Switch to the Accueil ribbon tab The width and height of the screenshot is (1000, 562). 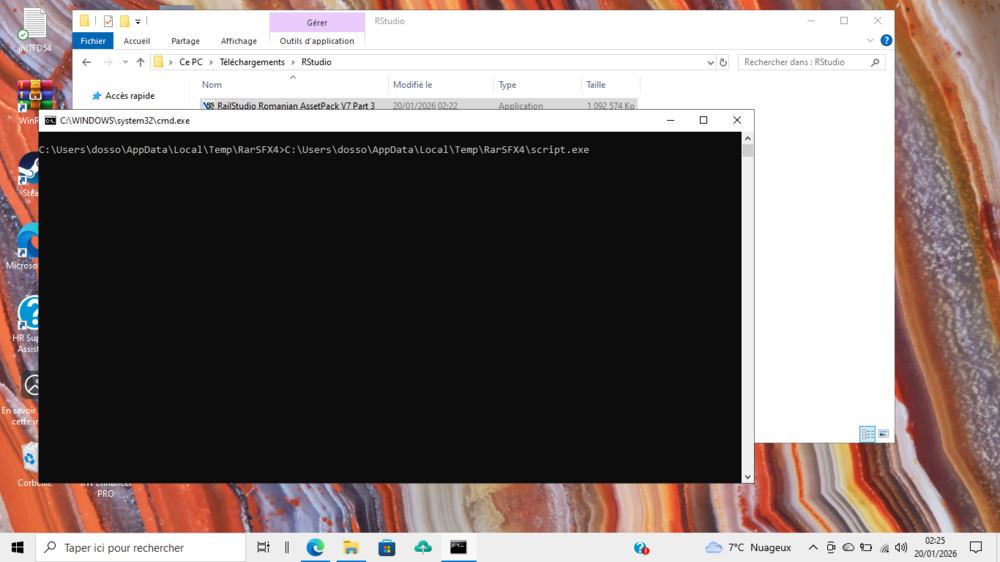(x=136, y=41)
